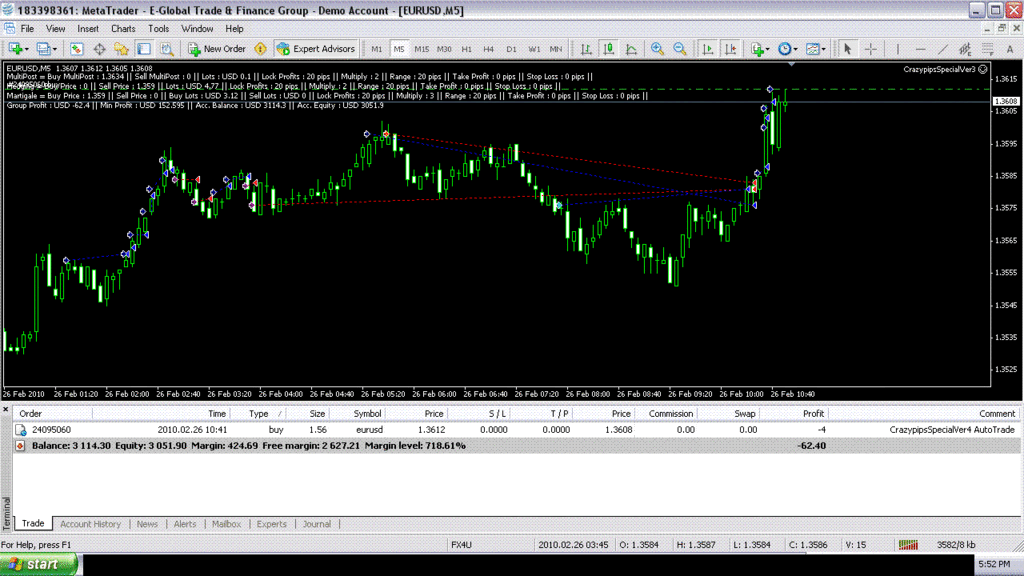
Task: Expand the Templates dropdown arrow
Action: (824, 49)
